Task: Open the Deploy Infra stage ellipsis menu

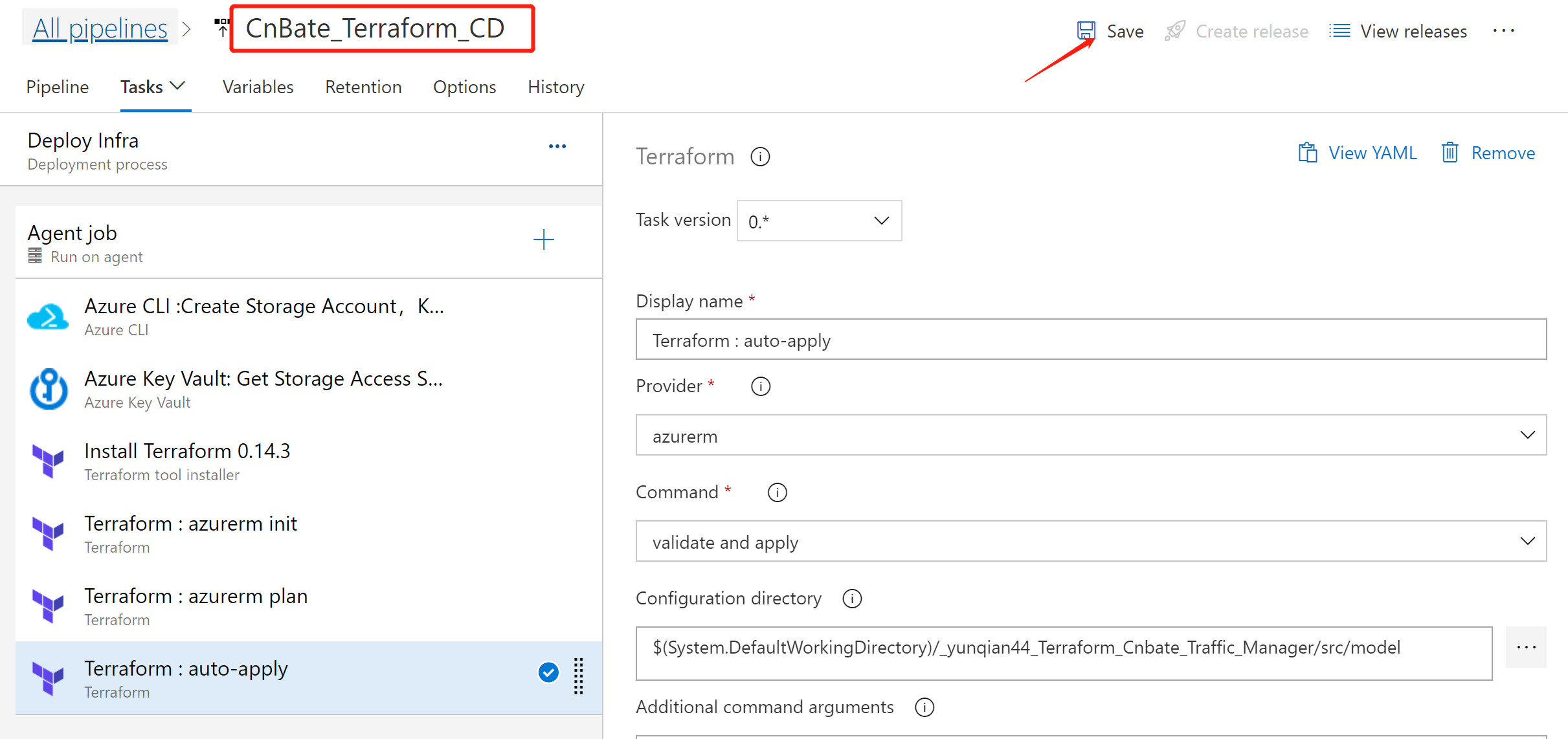Action: pos(557,146)
